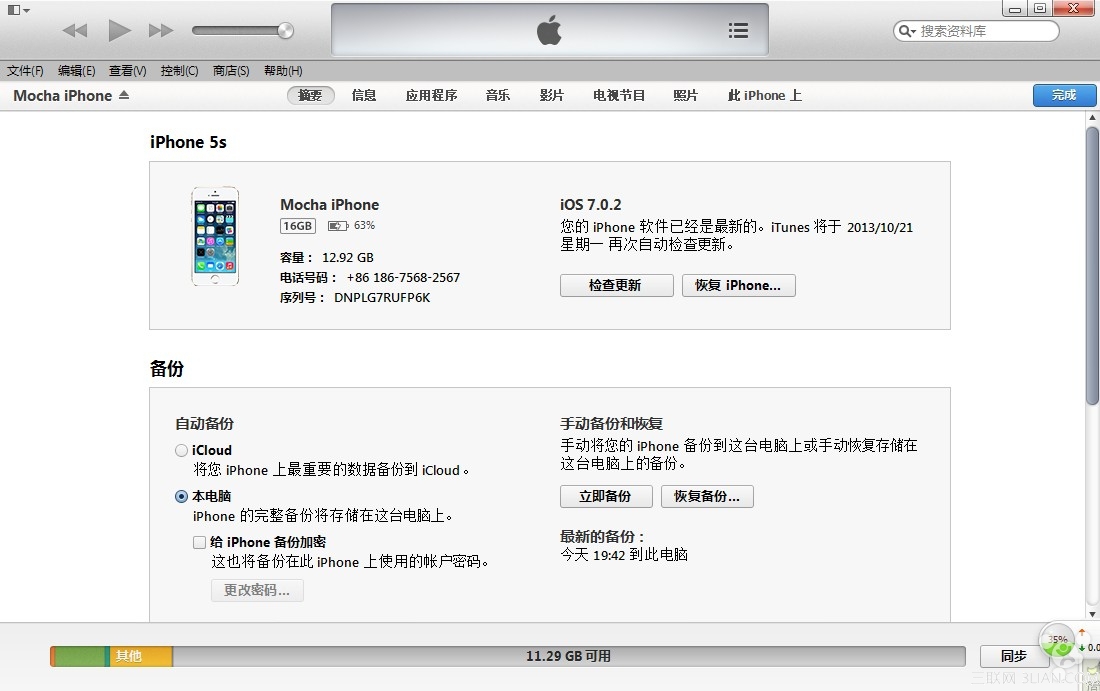Switch to the 此 iPhone 上 tab
Viewport: 1100px width, 691px height.
tap(765, 95)
